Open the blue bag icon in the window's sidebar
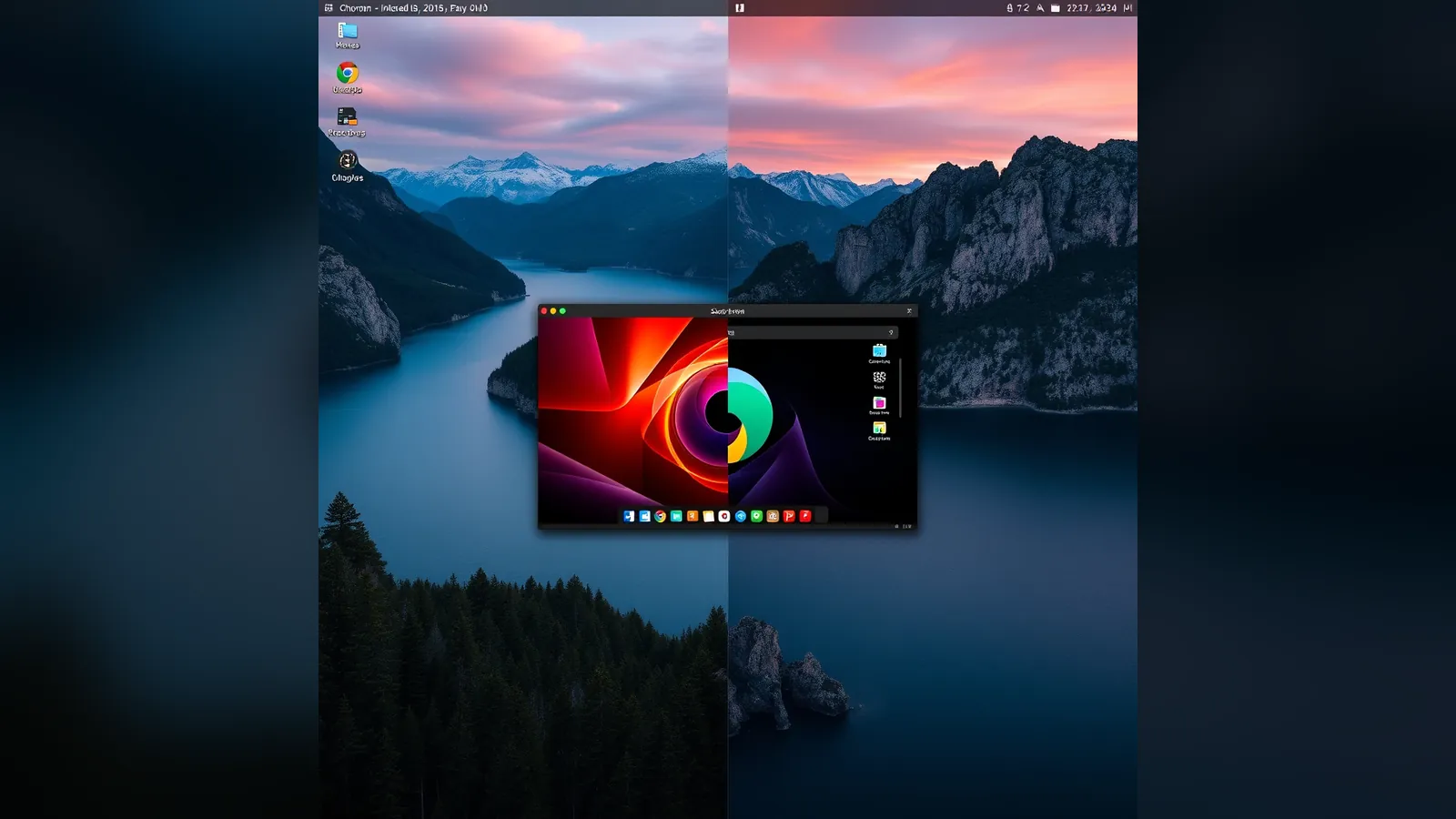The height and width of the screenshot is (819, 1456). point(879,350)
